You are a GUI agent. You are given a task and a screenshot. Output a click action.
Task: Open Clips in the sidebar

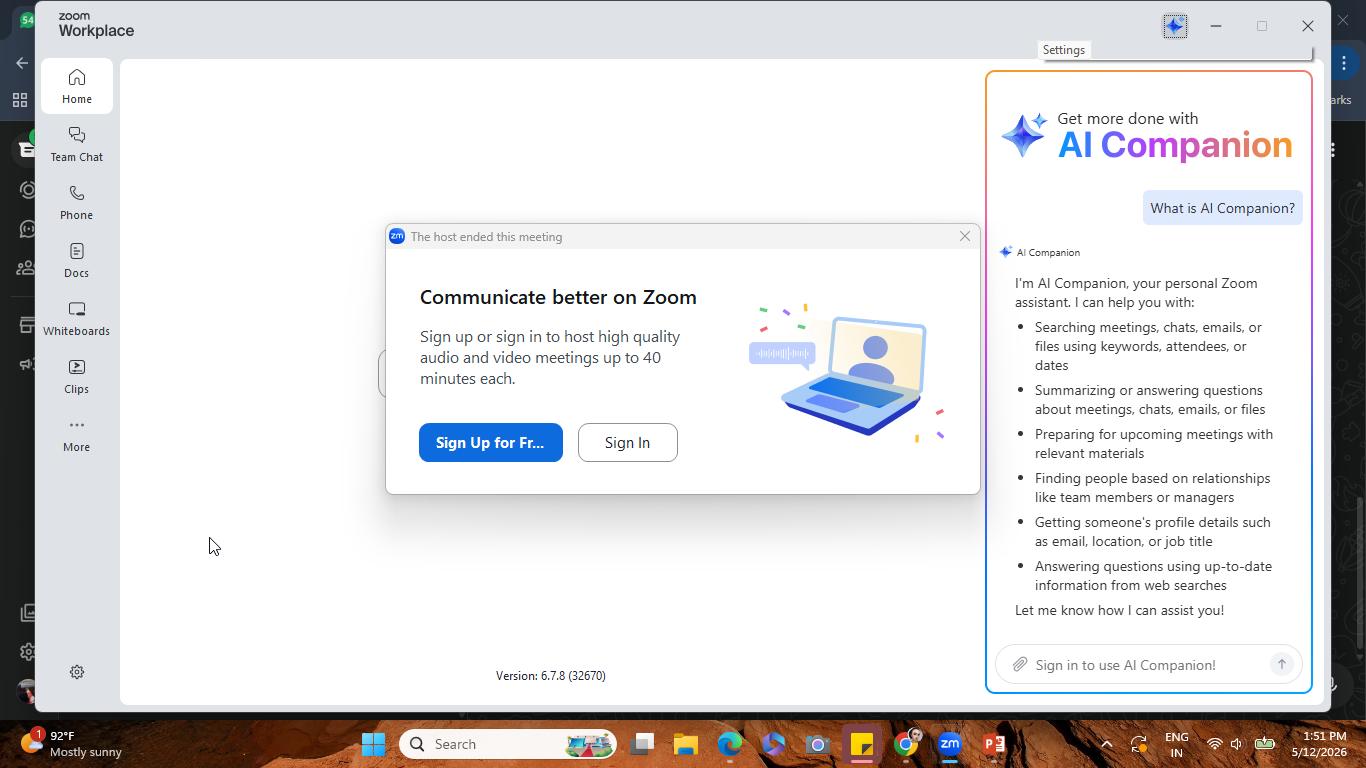pos(77,377)
